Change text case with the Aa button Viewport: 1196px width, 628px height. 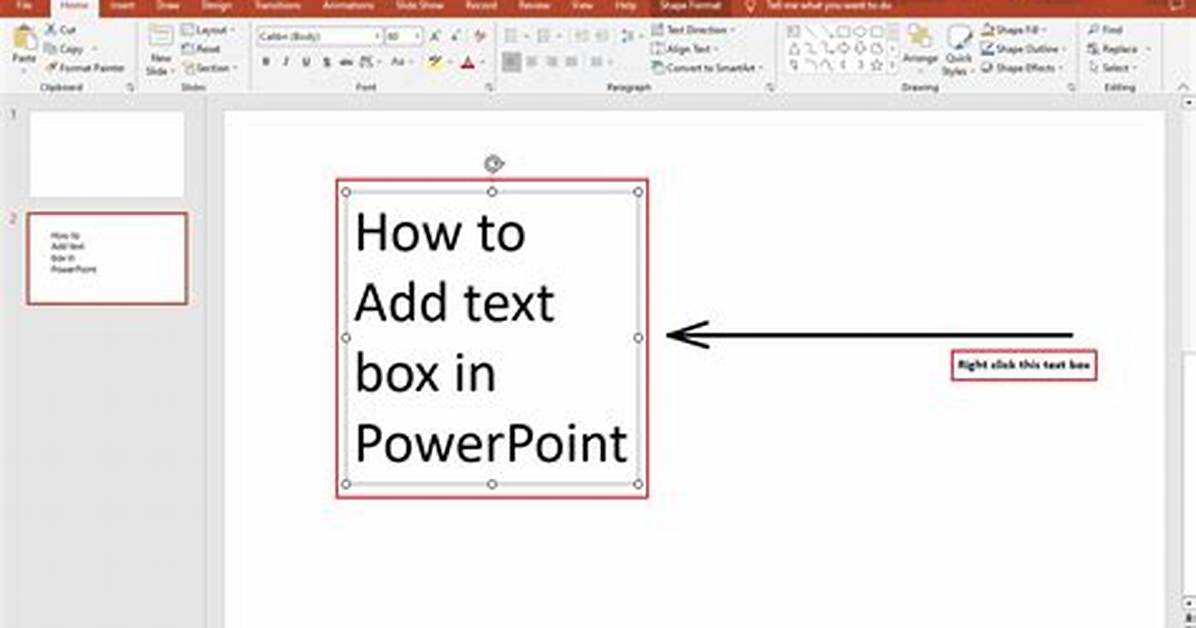point(400,62)
